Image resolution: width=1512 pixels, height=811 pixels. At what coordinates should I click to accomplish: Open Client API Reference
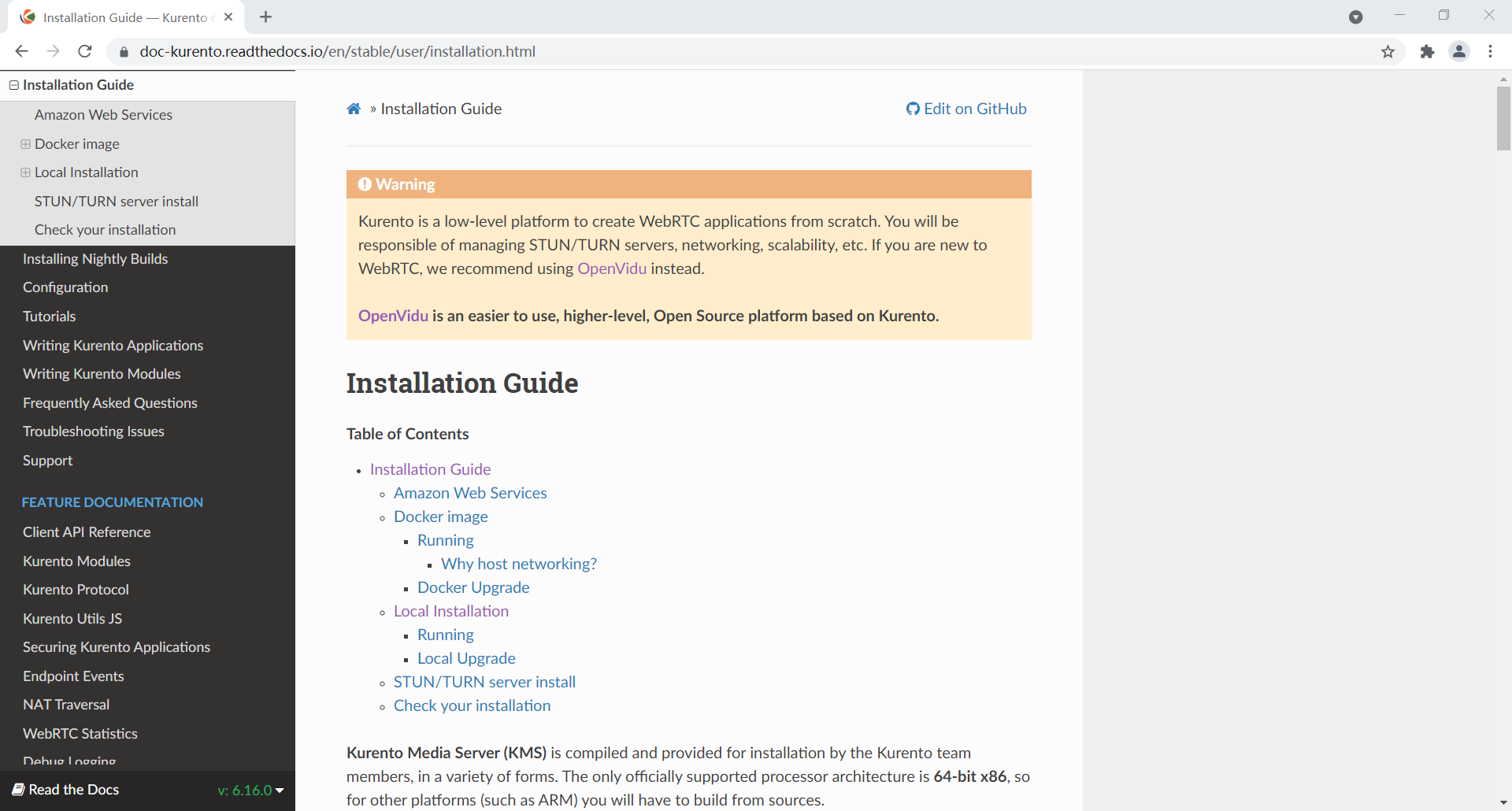pyautogui.click(x=87, y=532)
